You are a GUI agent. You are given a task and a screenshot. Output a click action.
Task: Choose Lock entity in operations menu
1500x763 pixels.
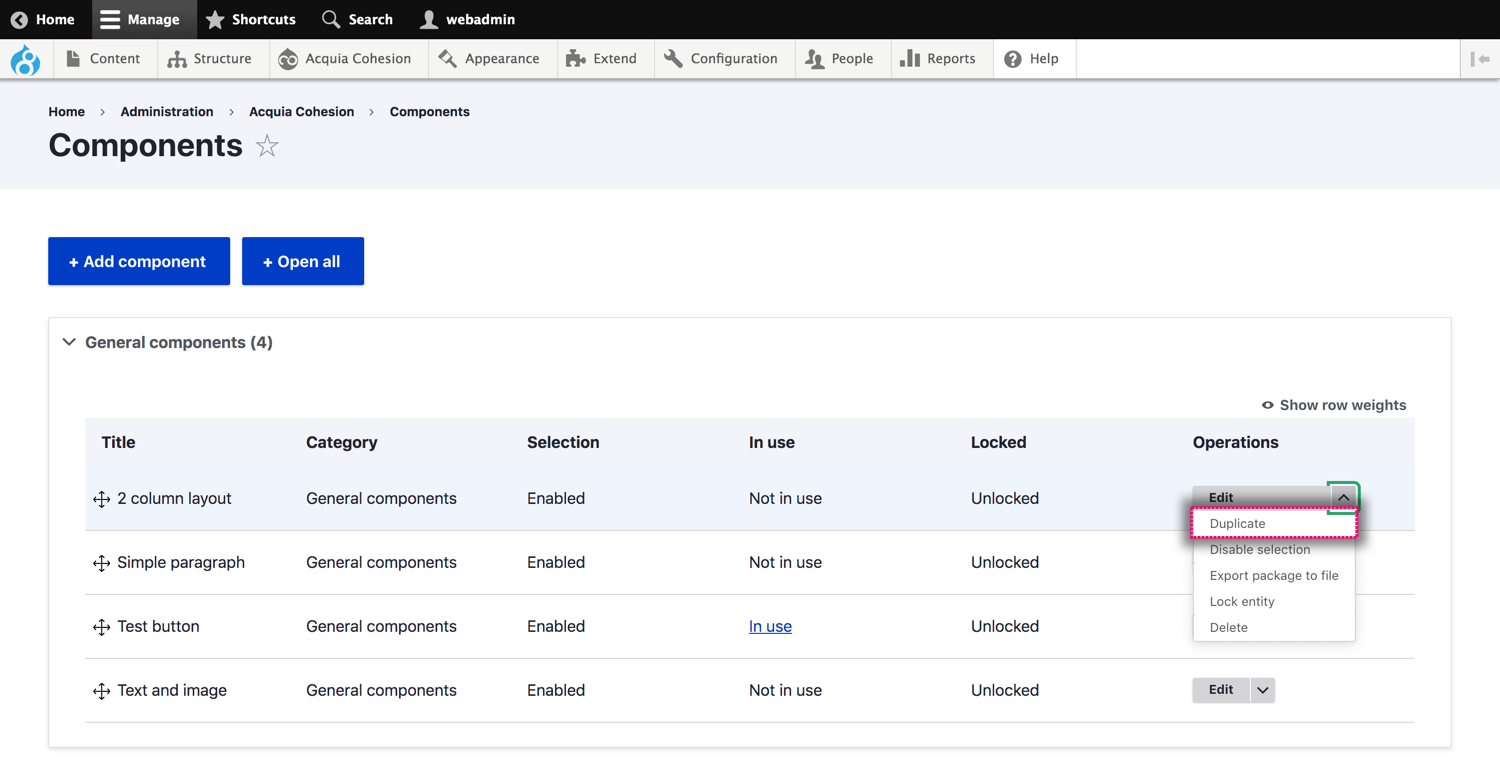(x=1273, y=602)
